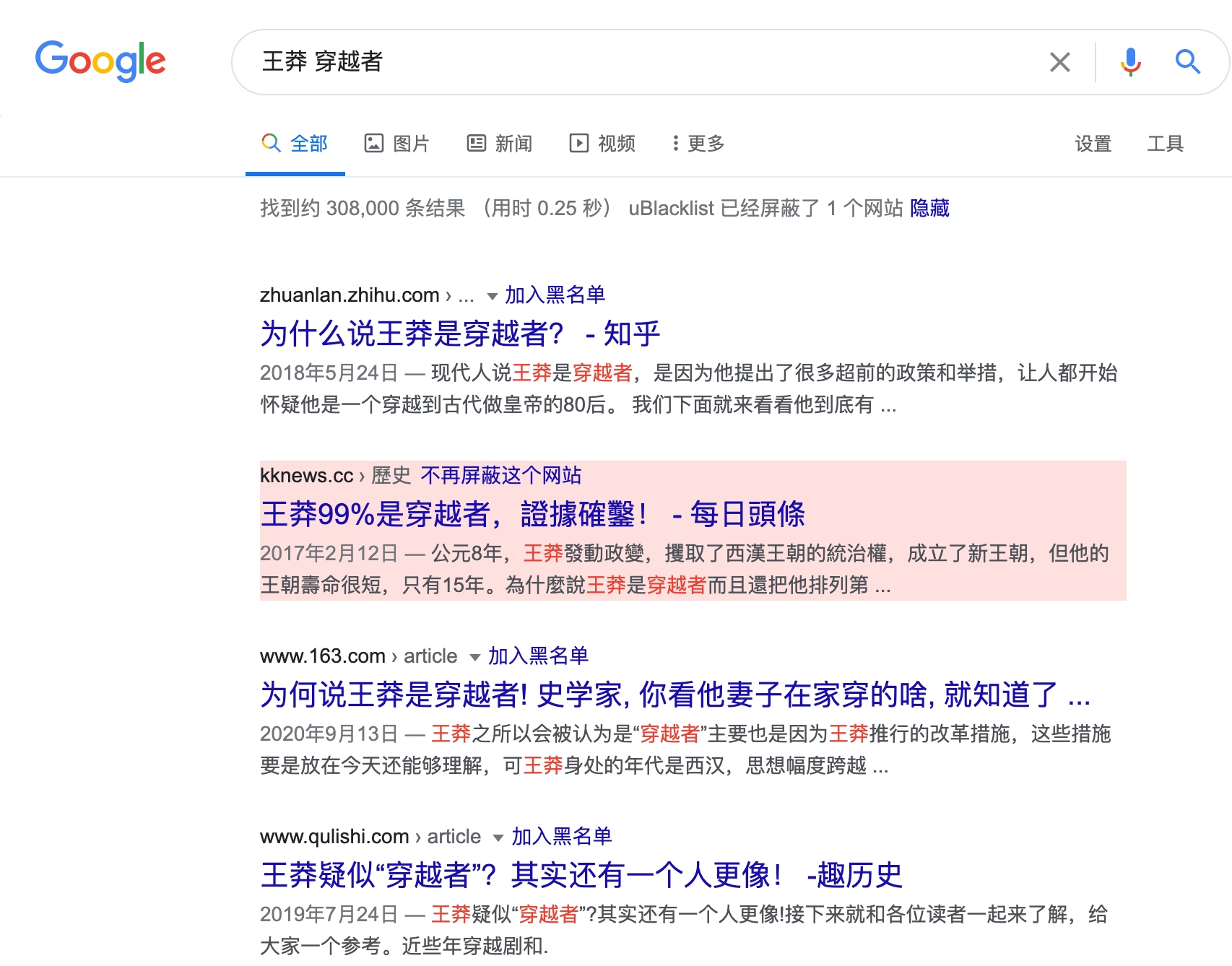Open the 新闻 tab

click(x=500, y=144)
